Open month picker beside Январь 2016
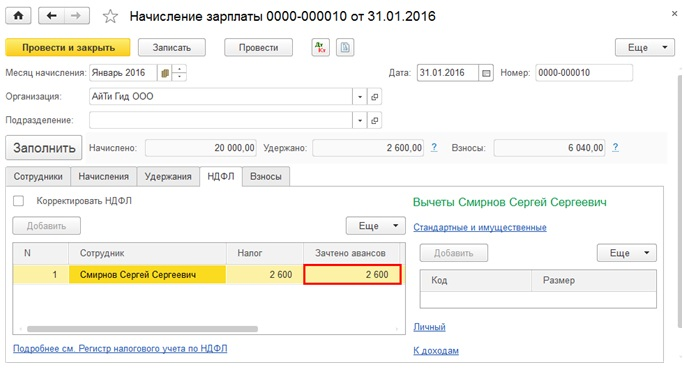Screen dimensions: 684x369 (x=165, y=73)
